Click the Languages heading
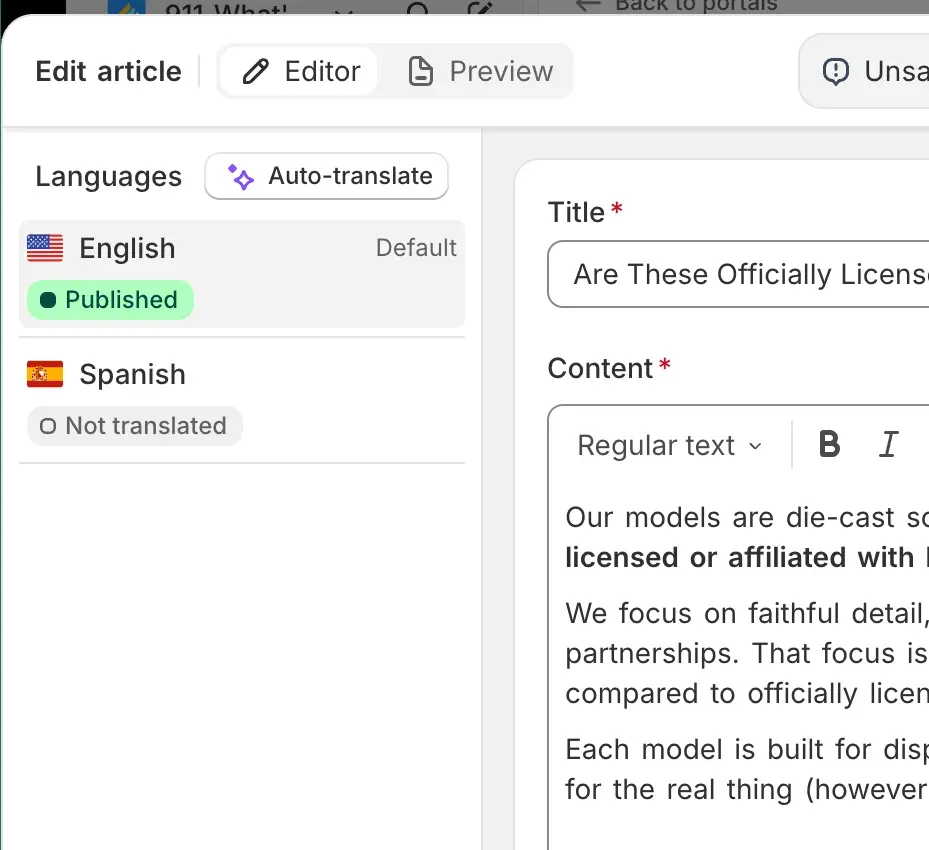The height and width of the screenshot is (850, 929). pos(108,177)
